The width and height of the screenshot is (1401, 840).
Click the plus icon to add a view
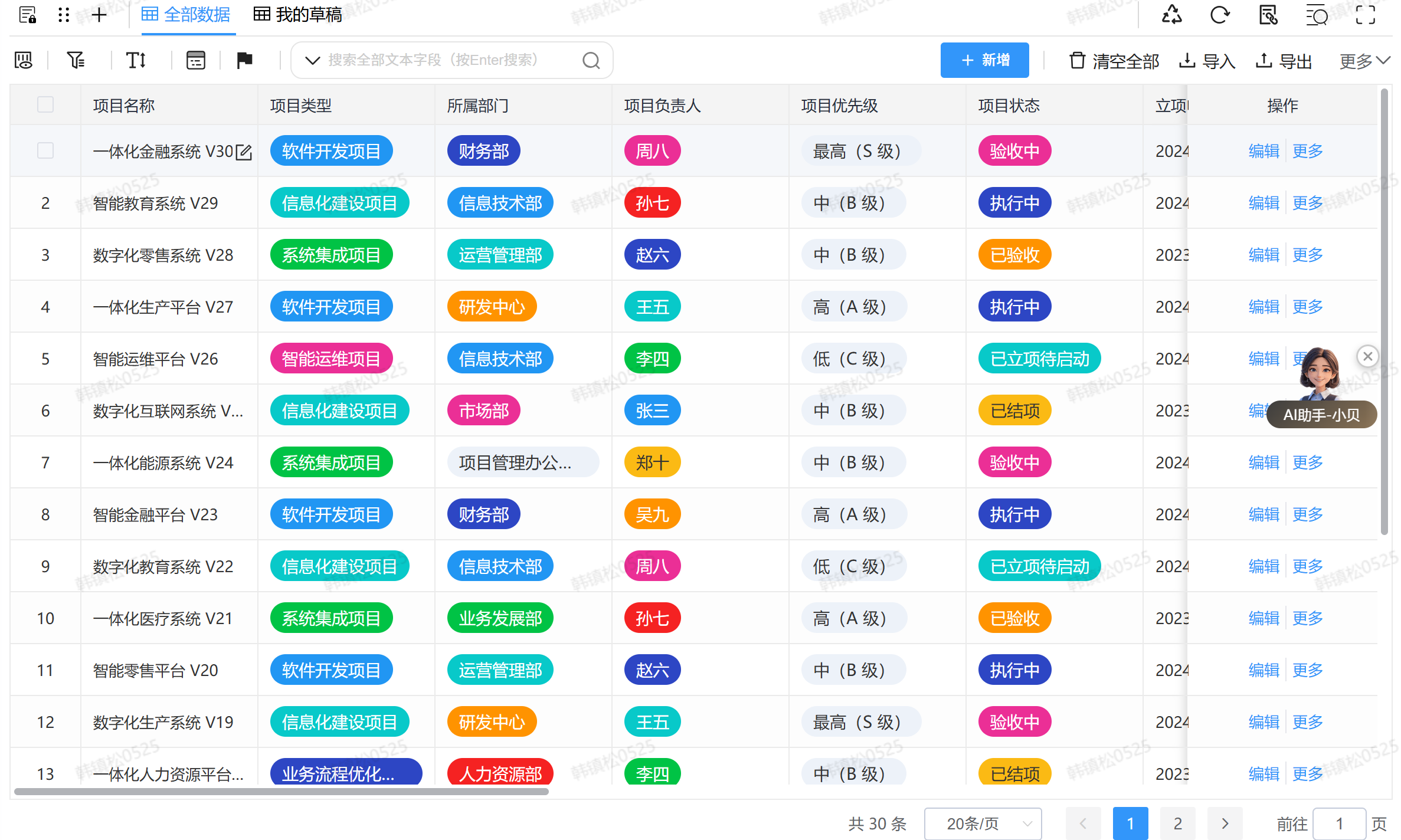click(x=99, y=15)
